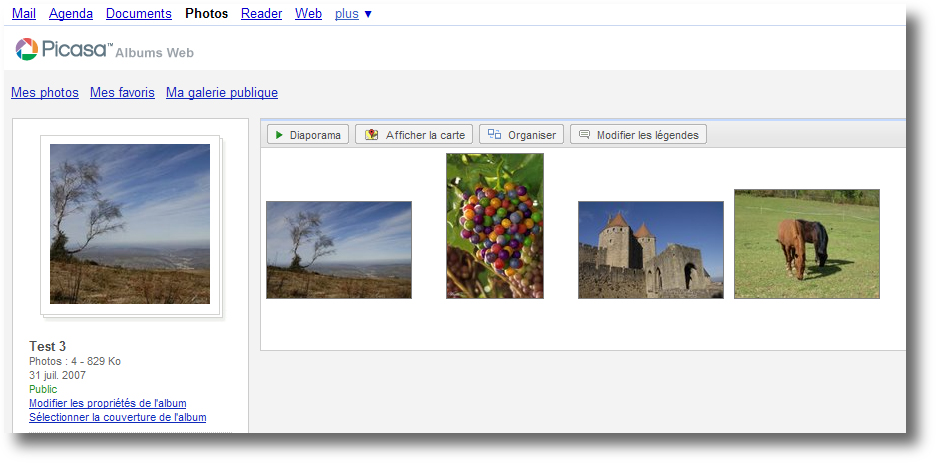This screenshot has width=940, height=469.
Task: Open Web from the top bar
Action: [x=308, y=14]
